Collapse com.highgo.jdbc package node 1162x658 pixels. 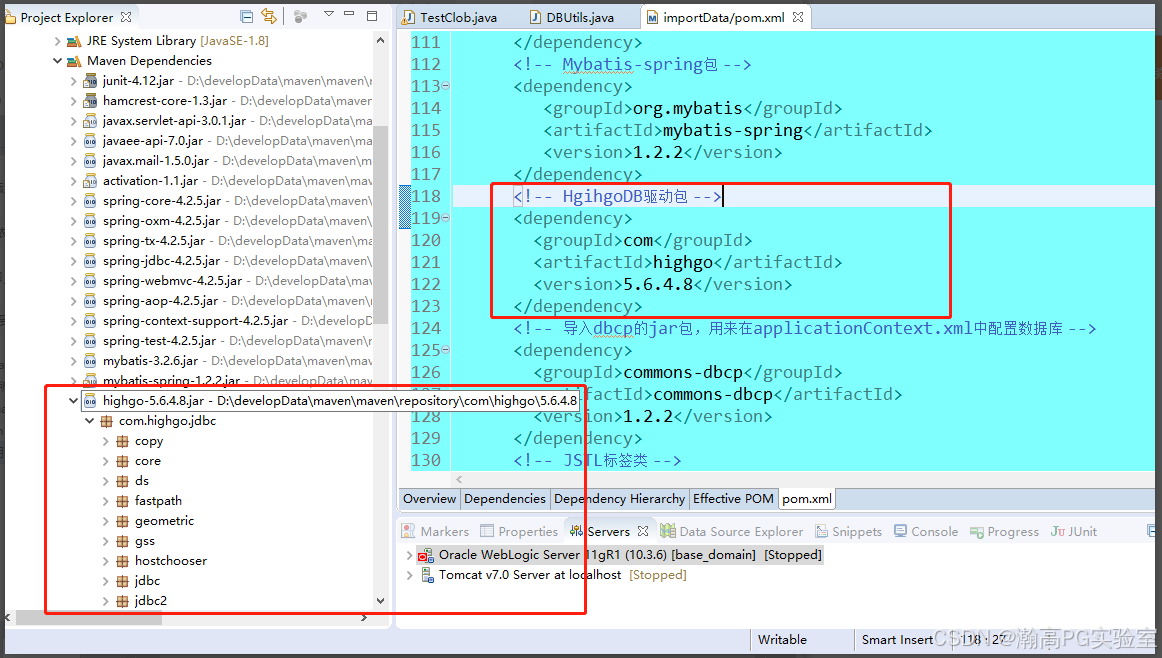click(90, 421)
